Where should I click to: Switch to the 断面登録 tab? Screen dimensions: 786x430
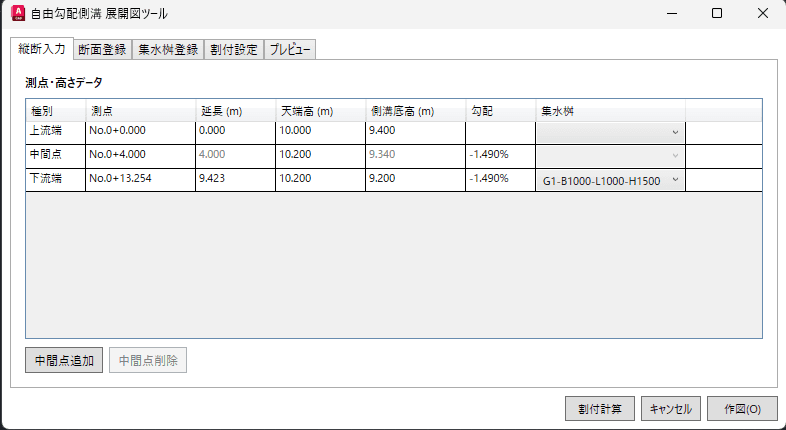(x=101, y=50)
